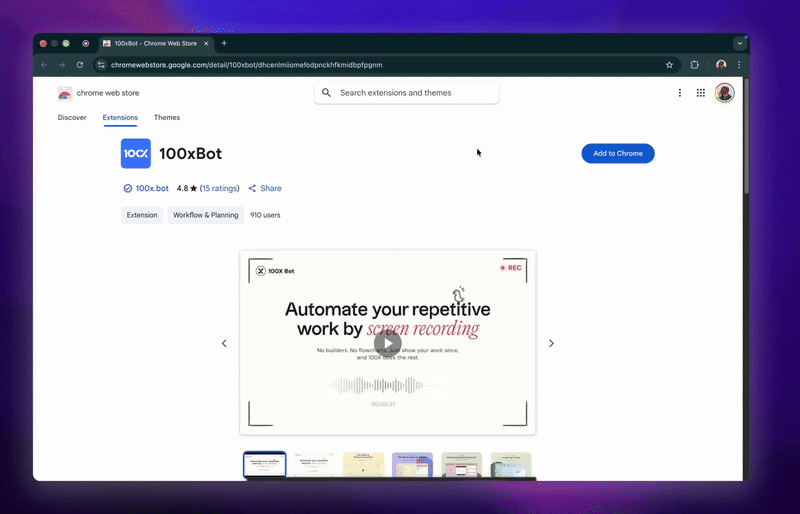View site information icon in address bar
This screenshot has height=514, width=800.
tap(101, 65)
